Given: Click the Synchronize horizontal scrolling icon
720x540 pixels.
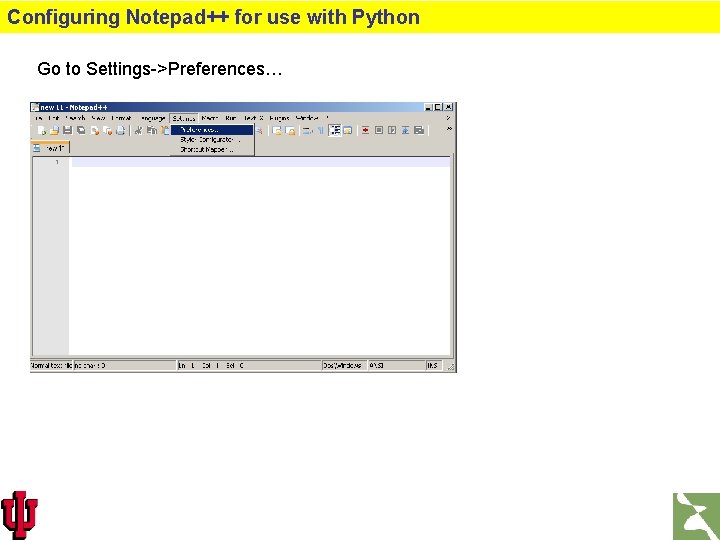Looking at the screenshot, I should (x=291, y=130).
